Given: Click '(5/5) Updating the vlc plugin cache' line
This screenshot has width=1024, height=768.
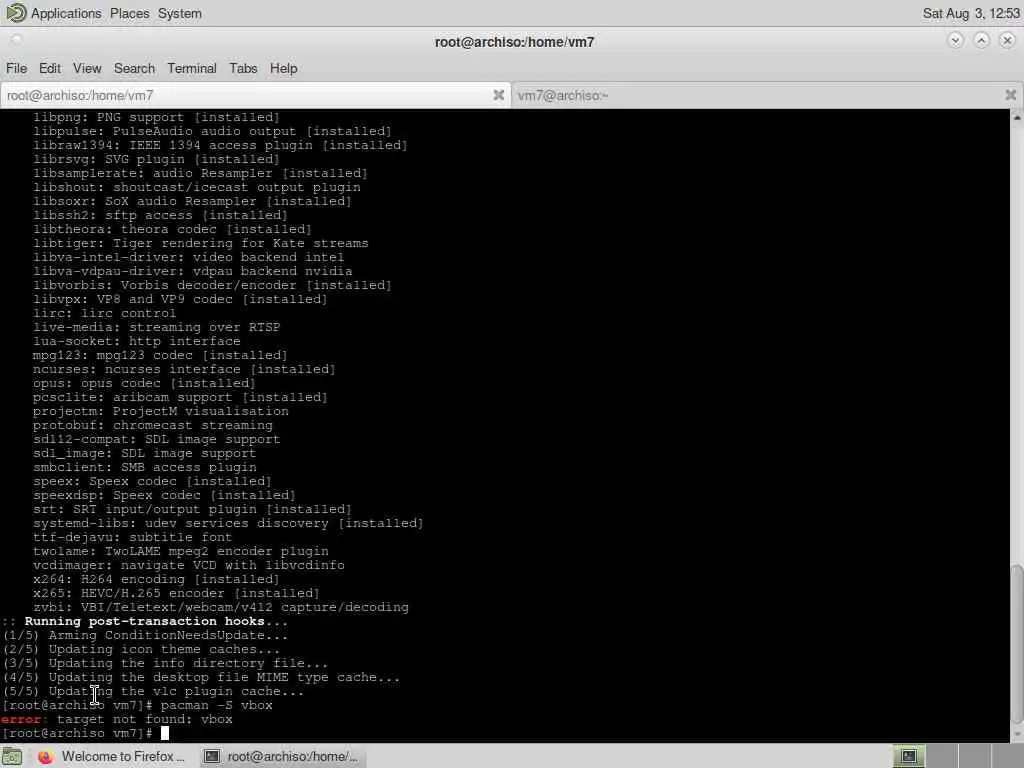Looking at the screenshot, I should click(153, 691).
